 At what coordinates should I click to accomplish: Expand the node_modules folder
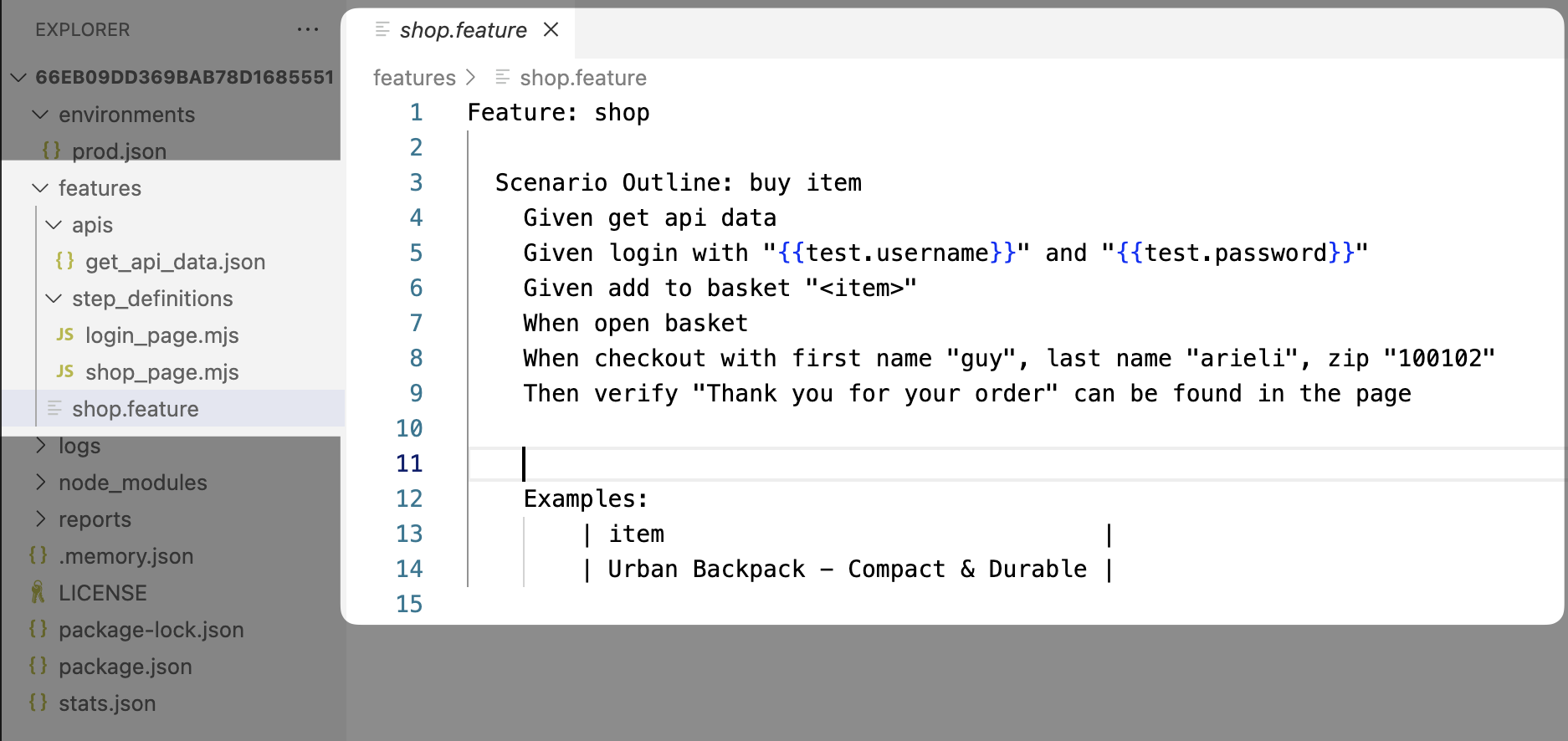40,482
